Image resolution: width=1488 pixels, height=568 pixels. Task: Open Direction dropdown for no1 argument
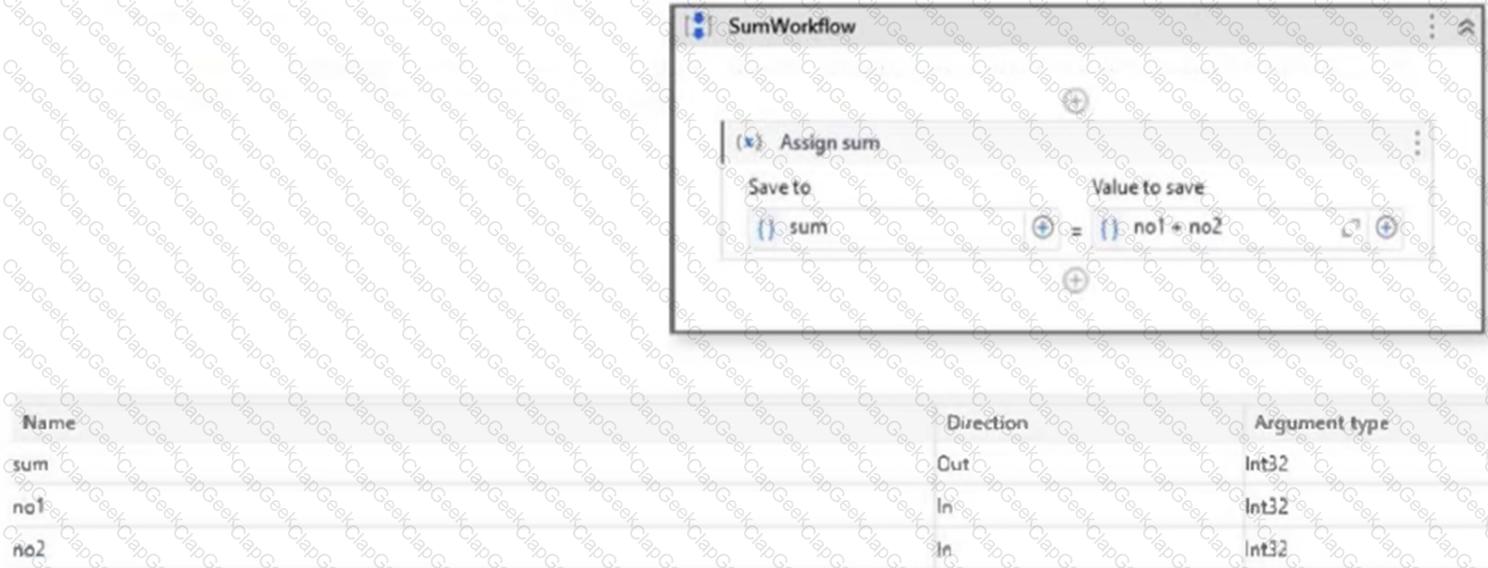[x=1085, y=507]
